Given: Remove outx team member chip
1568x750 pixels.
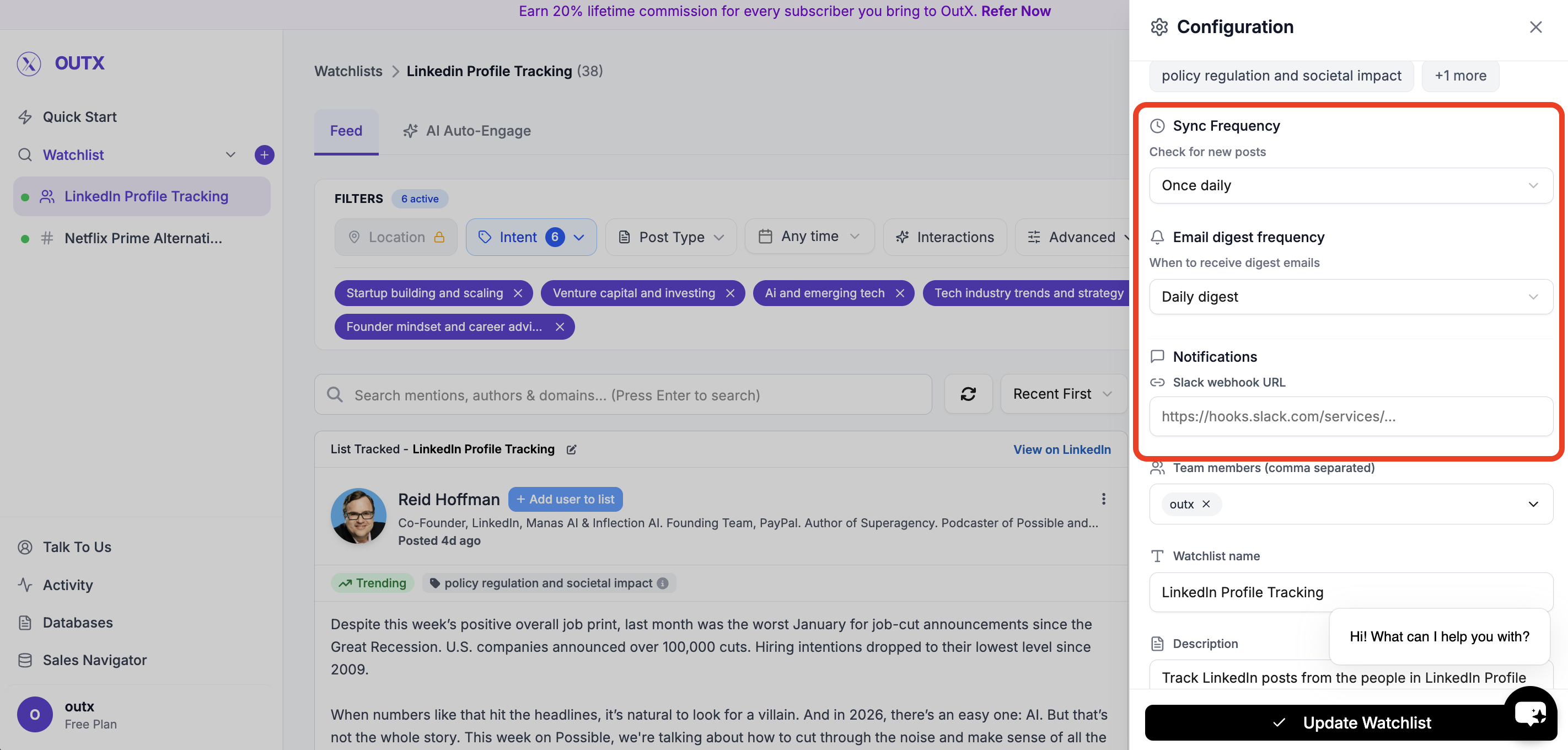Looking at the screenshot, I should (1206, 504).
